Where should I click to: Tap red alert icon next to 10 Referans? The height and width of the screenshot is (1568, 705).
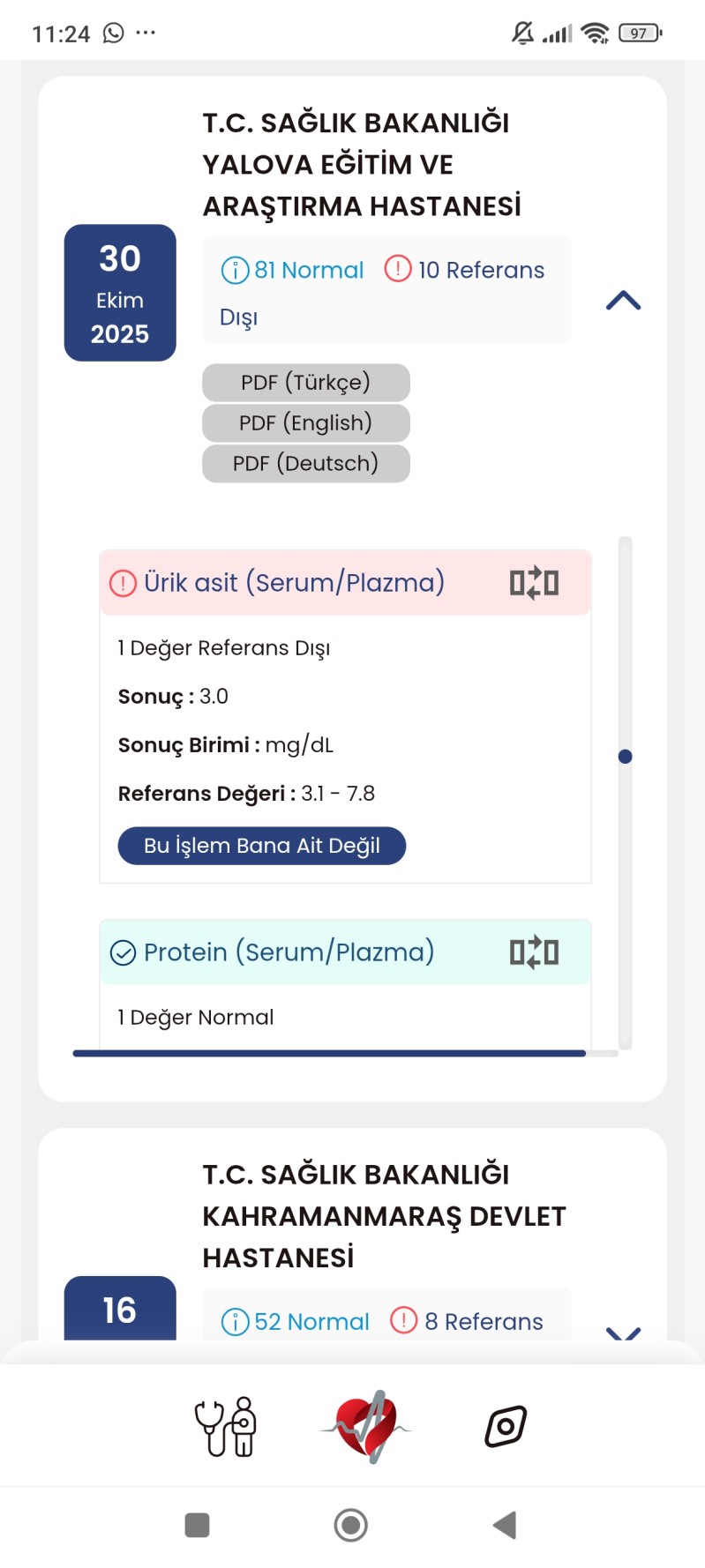click(398, 268)
